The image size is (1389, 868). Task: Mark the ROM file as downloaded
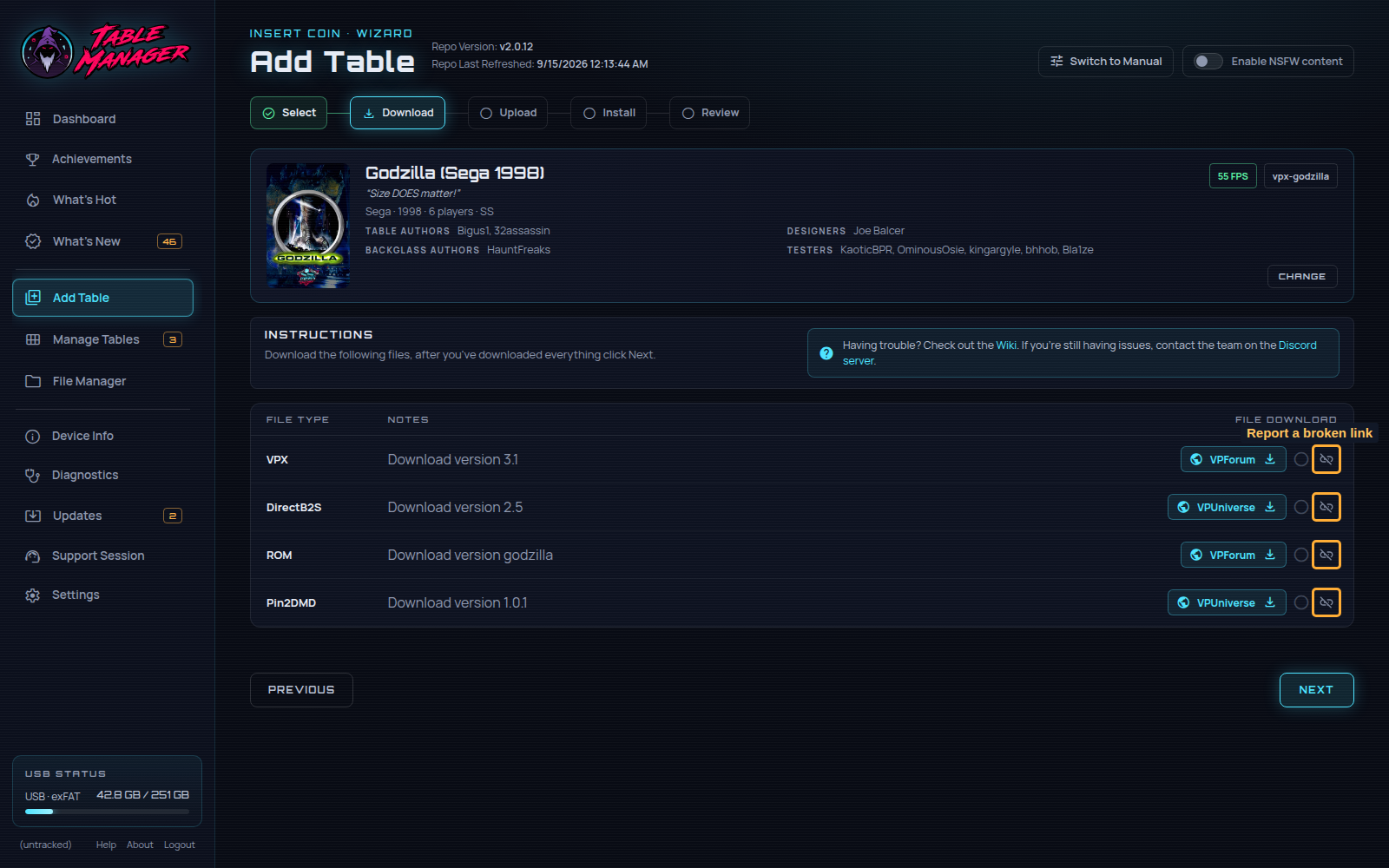coord(1300,555)
